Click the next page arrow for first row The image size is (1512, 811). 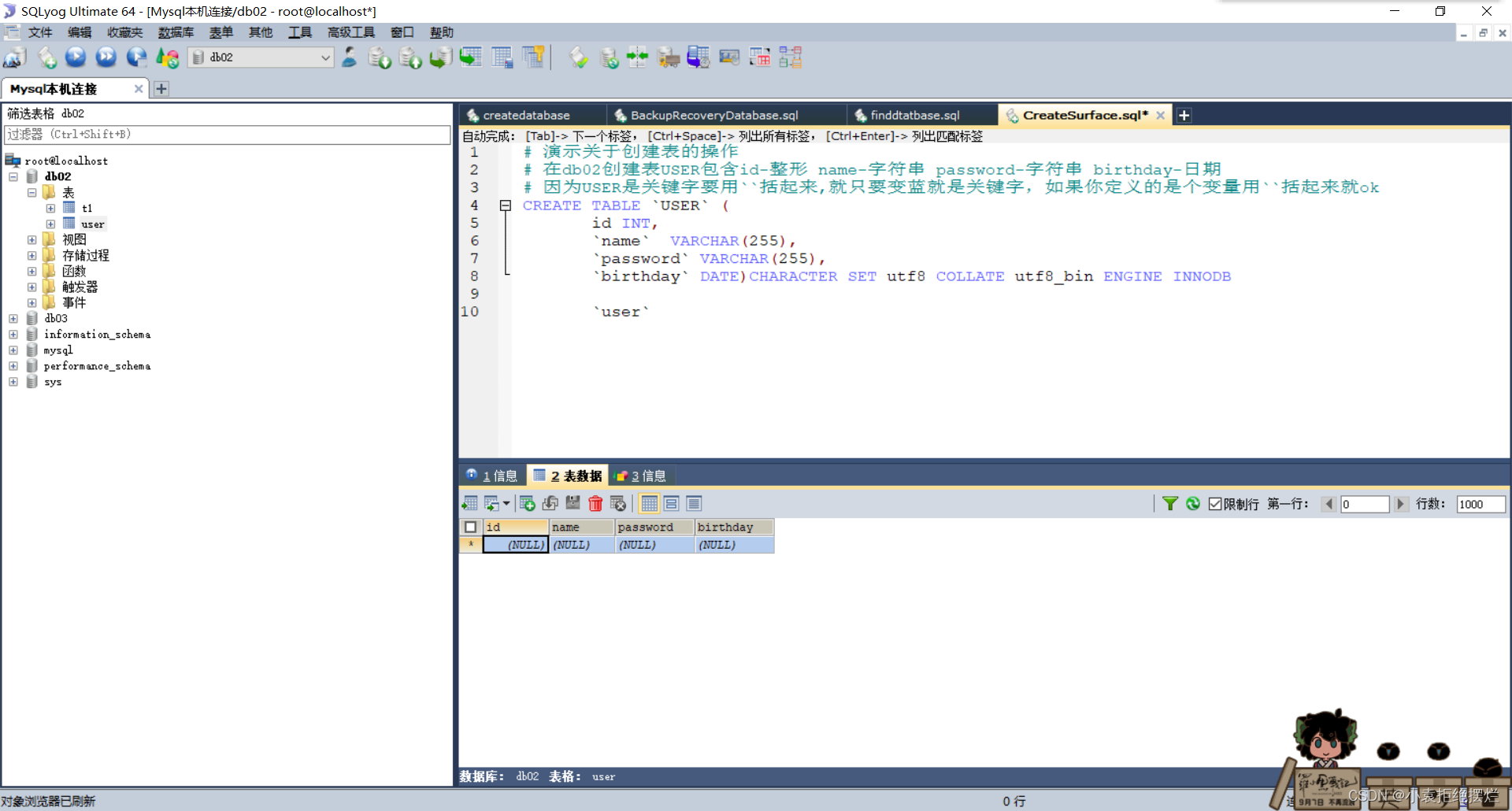[x=1400, y=504]
